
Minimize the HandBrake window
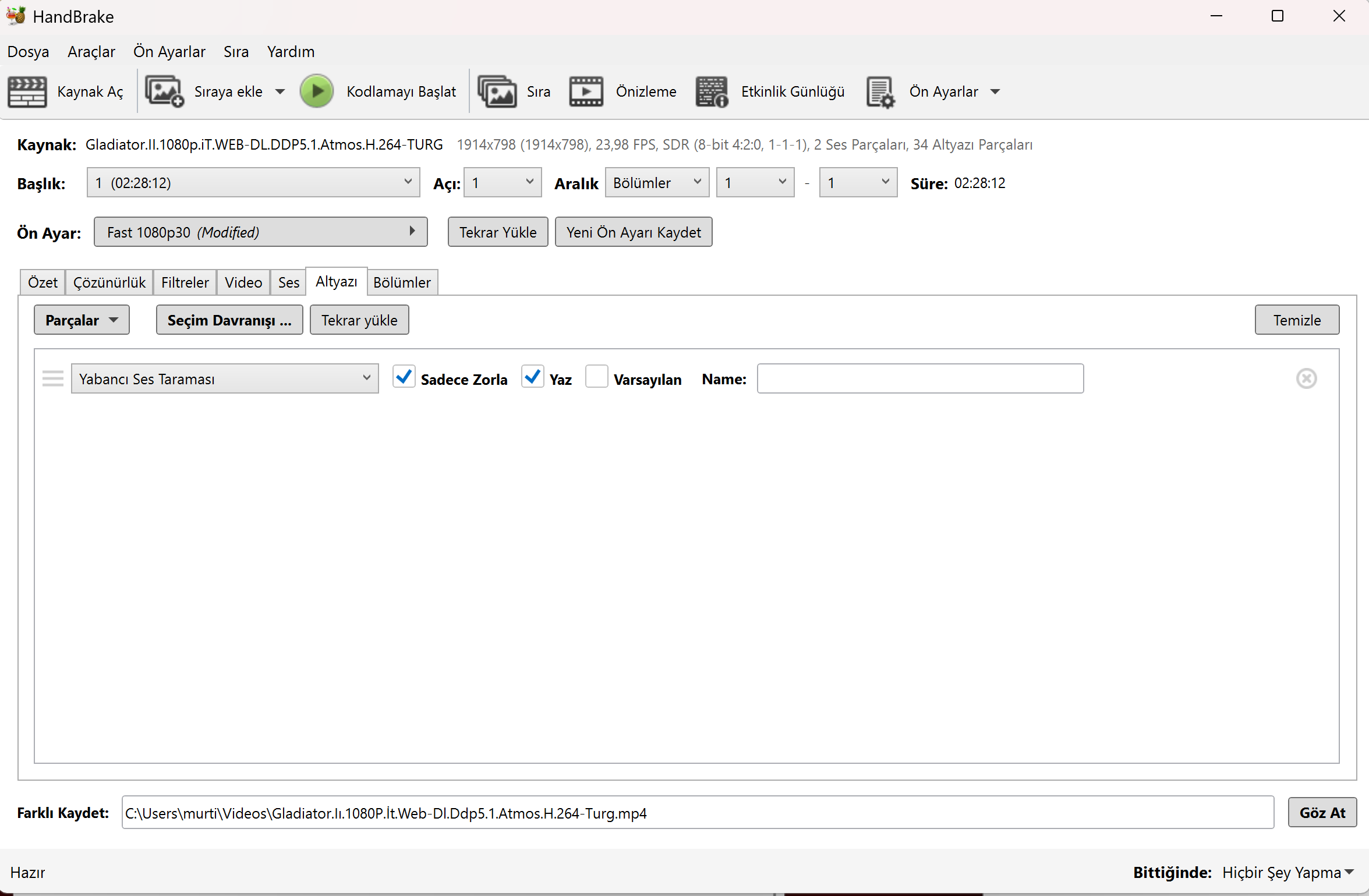[1216, 16]
